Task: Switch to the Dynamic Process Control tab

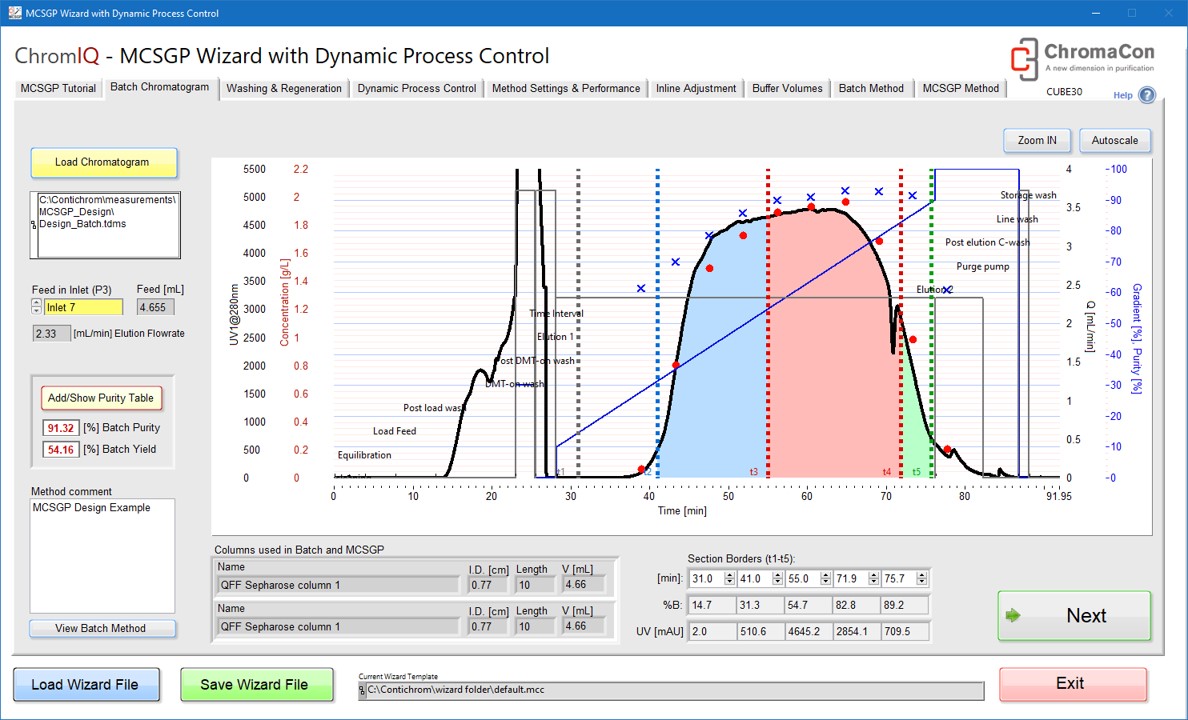Action: point(417,88)
